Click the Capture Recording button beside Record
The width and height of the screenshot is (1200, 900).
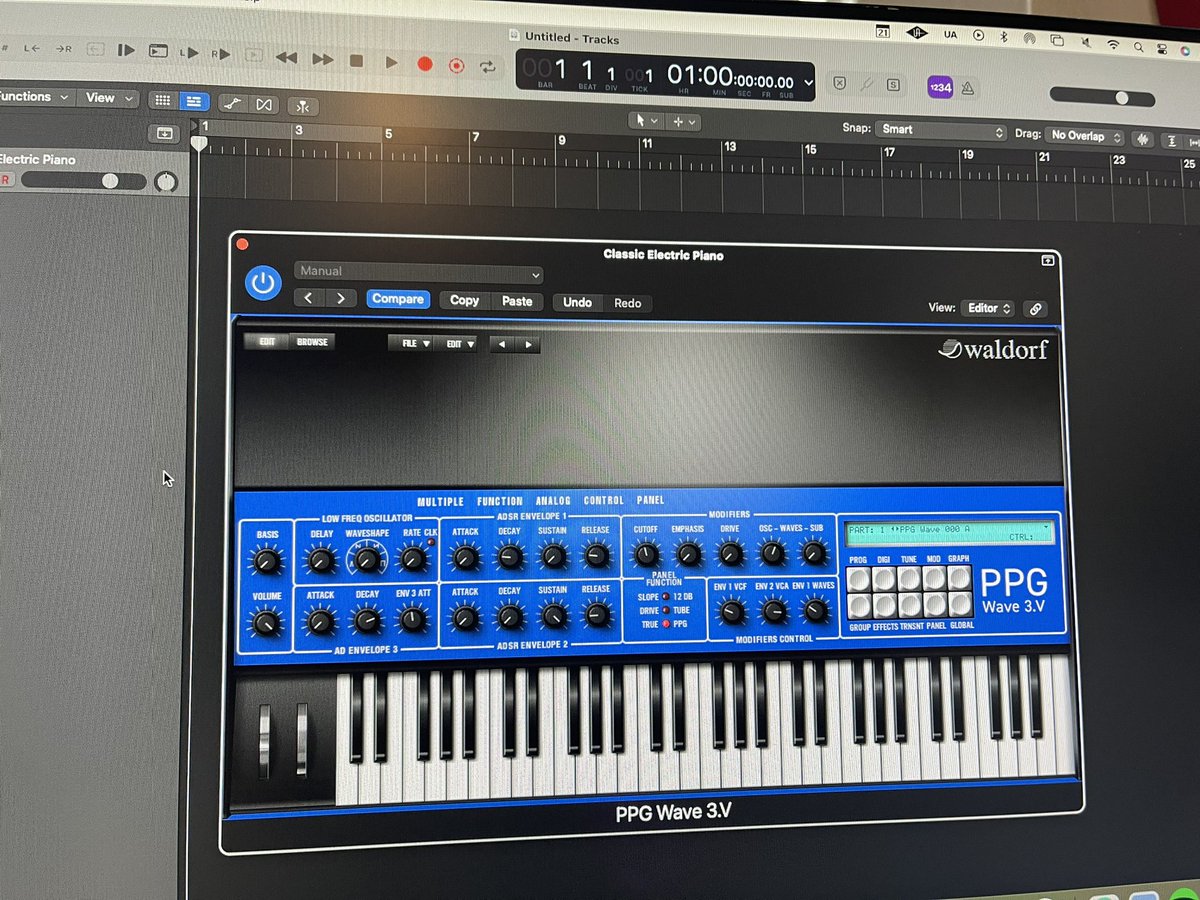(x=457, y=66)
